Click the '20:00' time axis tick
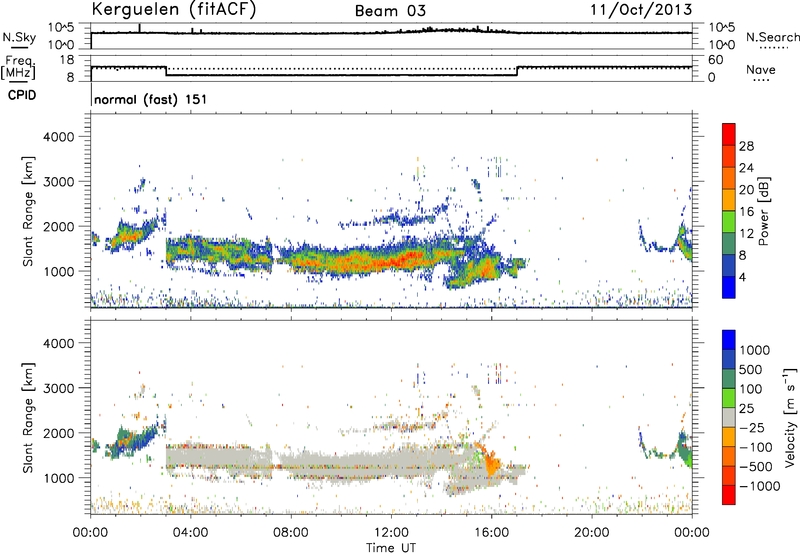The height and width of the screenshot is (554, 800). point(592,533)
